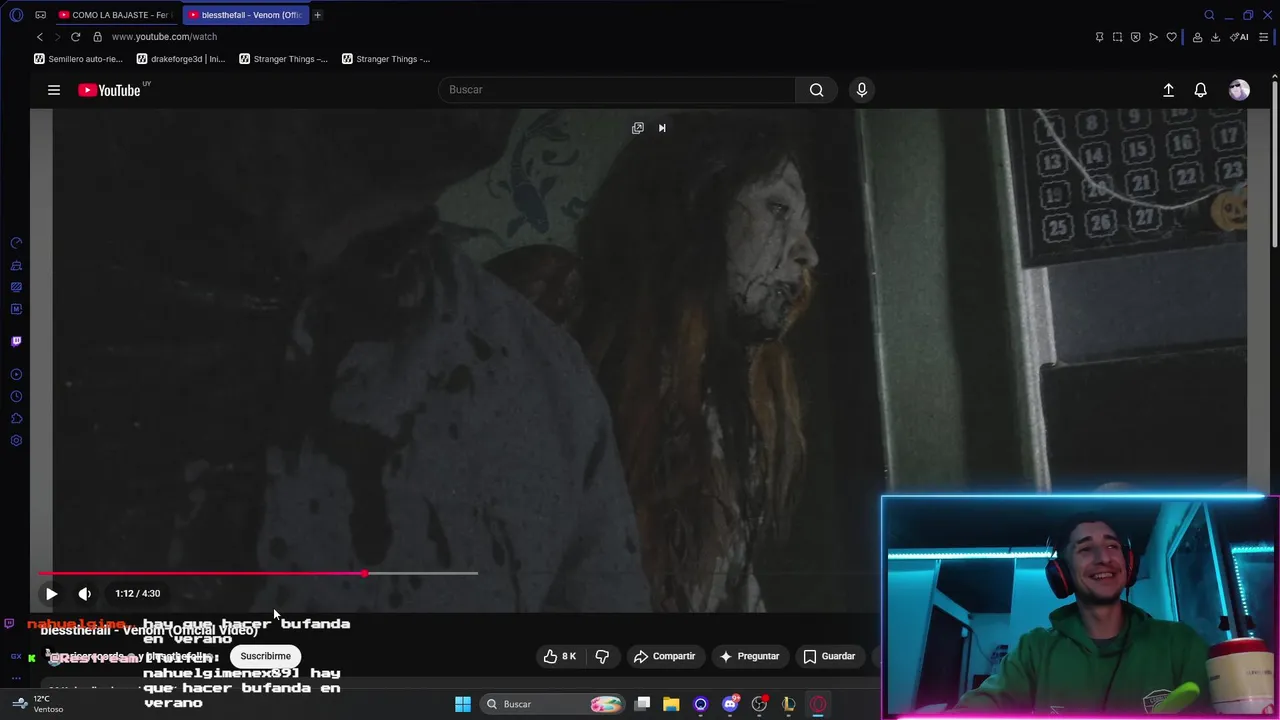Click YouTube search magnifier button
The image size is (1280, 720).
817,90
